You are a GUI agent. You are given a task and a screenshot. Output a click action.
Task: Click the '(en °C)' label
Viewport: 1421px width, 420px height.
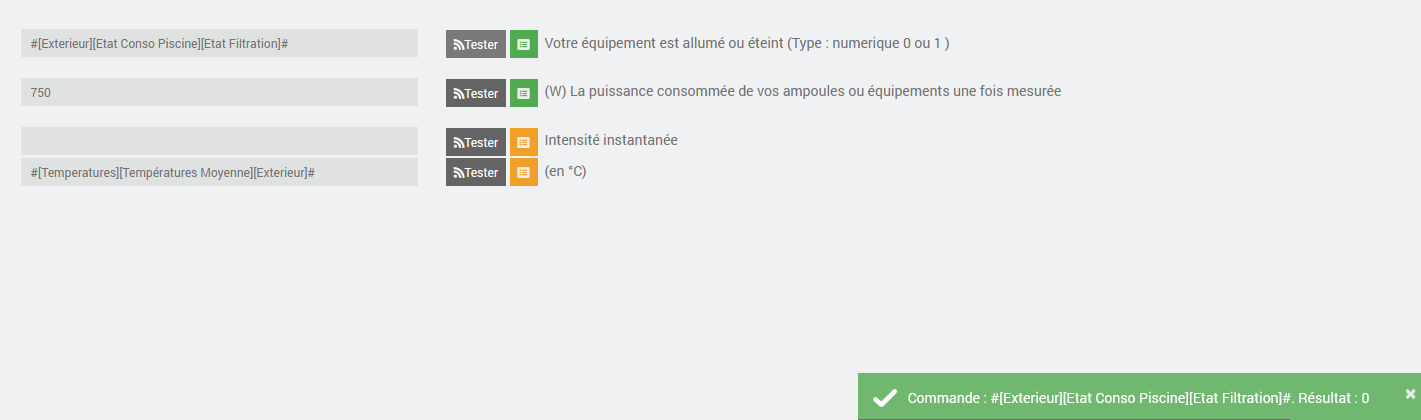pos(565,171)
